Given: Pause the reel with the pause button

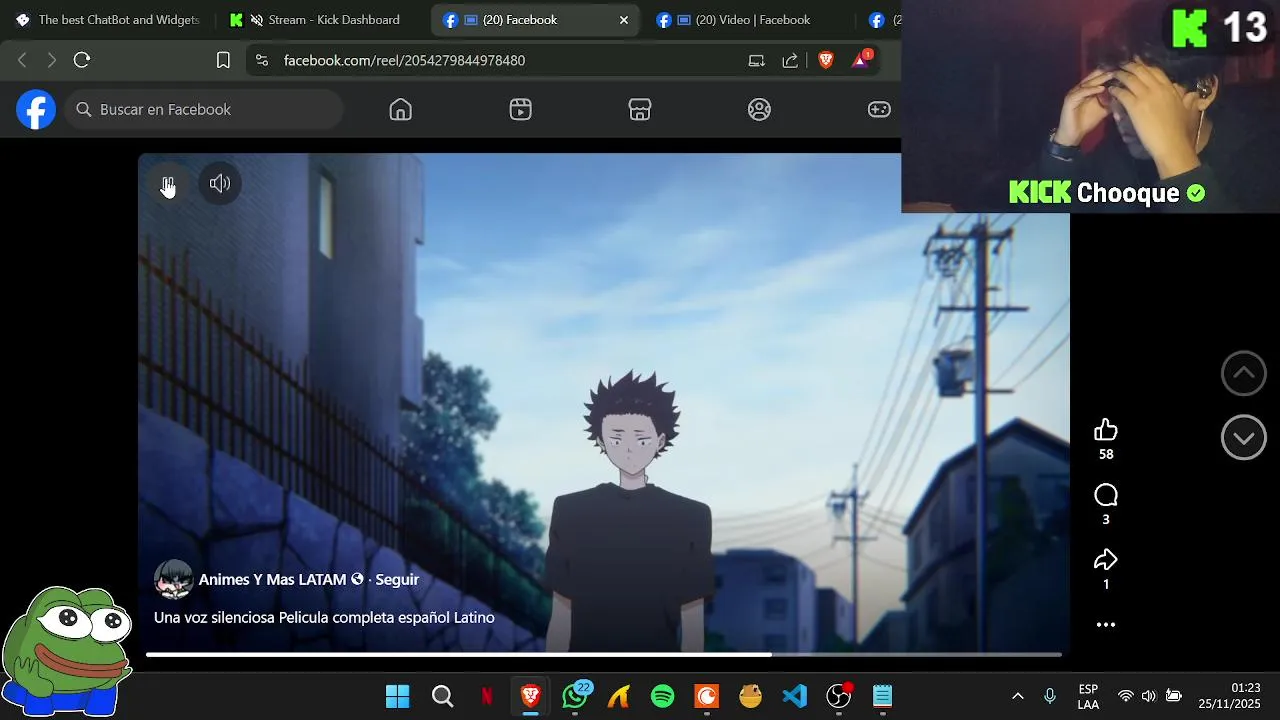Looking at the screenshot, I should click(x=168, y=184).
